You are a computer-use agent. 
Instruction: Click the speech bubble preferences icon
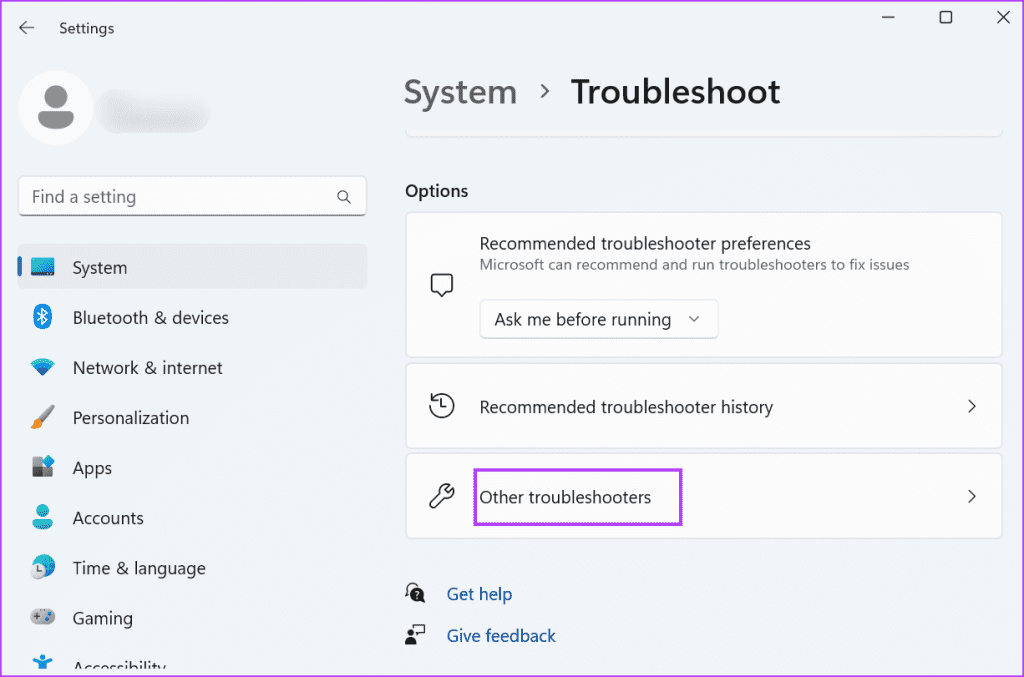click(441, 285)
